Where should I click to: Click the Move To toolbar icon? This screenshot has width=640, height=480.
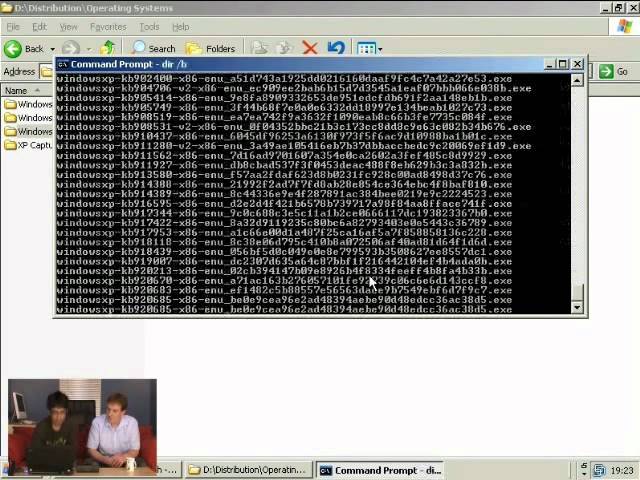click(260, 49)
